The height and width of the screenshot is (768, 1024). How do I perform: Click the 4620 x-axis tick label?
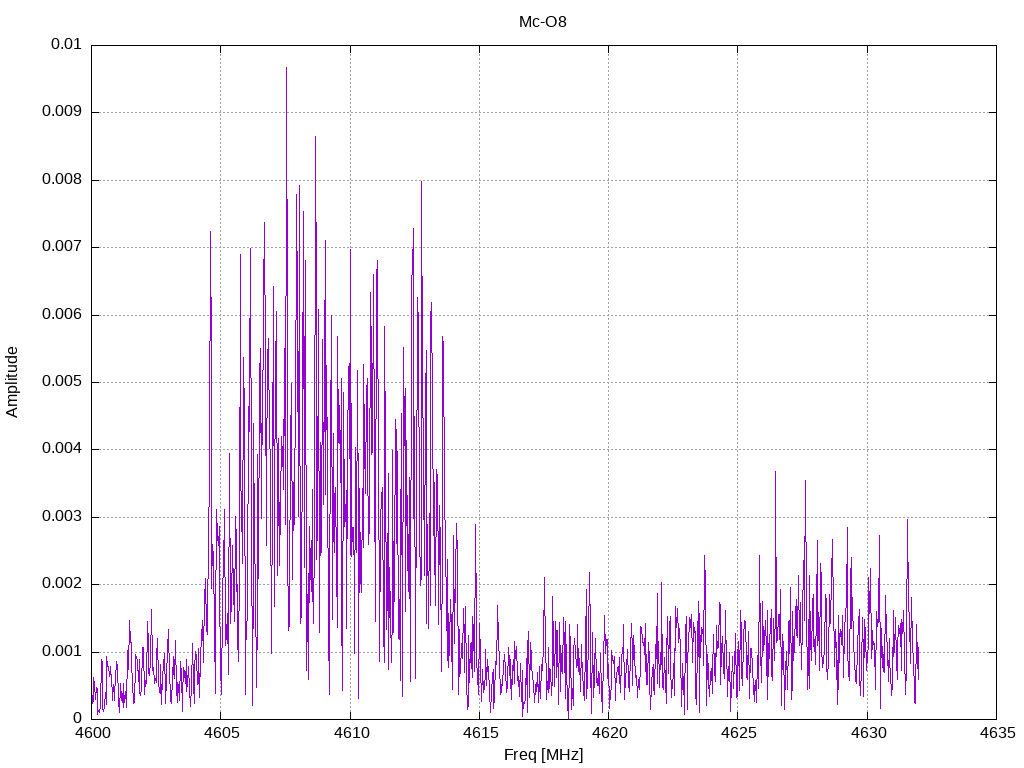point(608,733)
